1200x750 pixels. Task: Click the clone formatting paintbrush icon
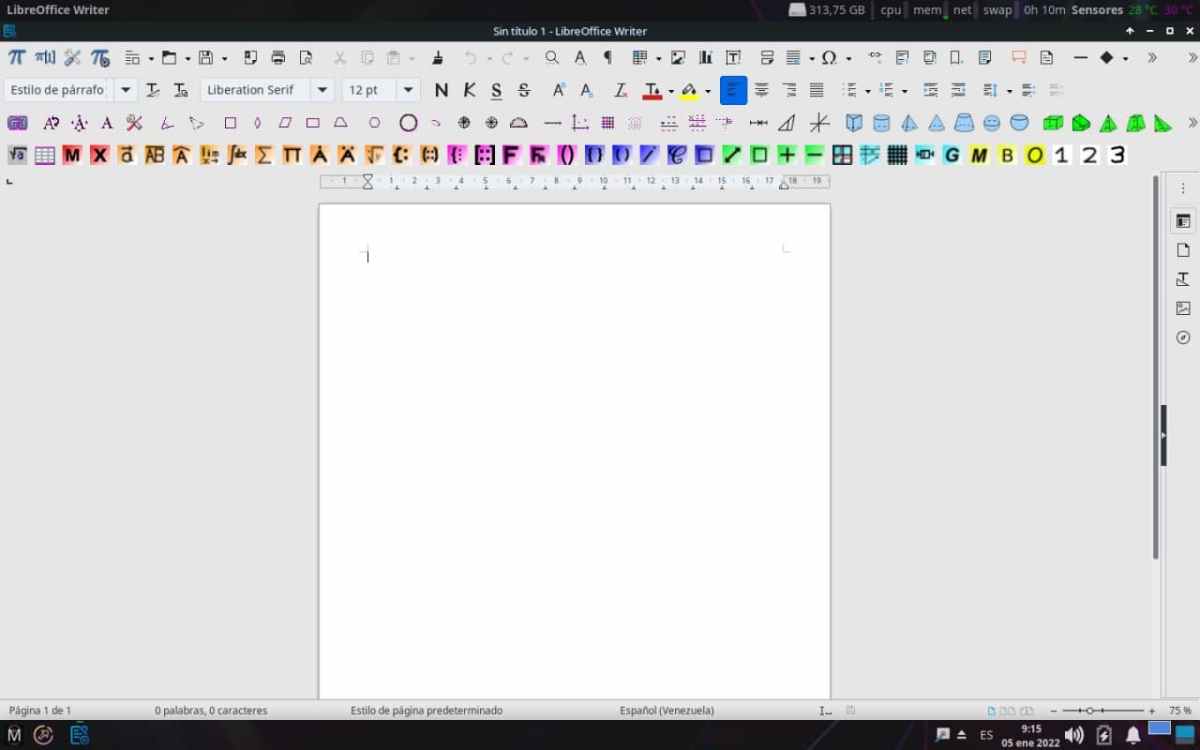(437, 58)
